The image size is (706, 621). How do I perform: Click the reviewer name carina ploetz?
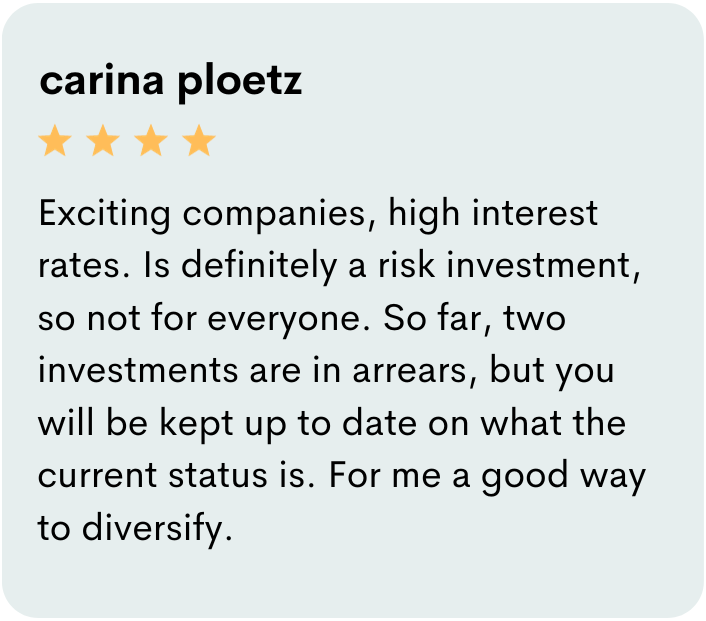pos(170,82)
